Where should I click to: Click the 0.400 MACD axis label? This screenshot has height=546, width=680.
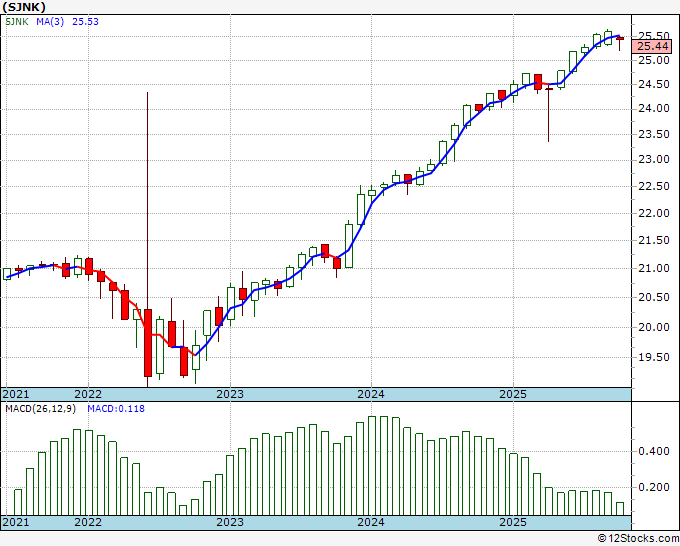pos(654,451)
